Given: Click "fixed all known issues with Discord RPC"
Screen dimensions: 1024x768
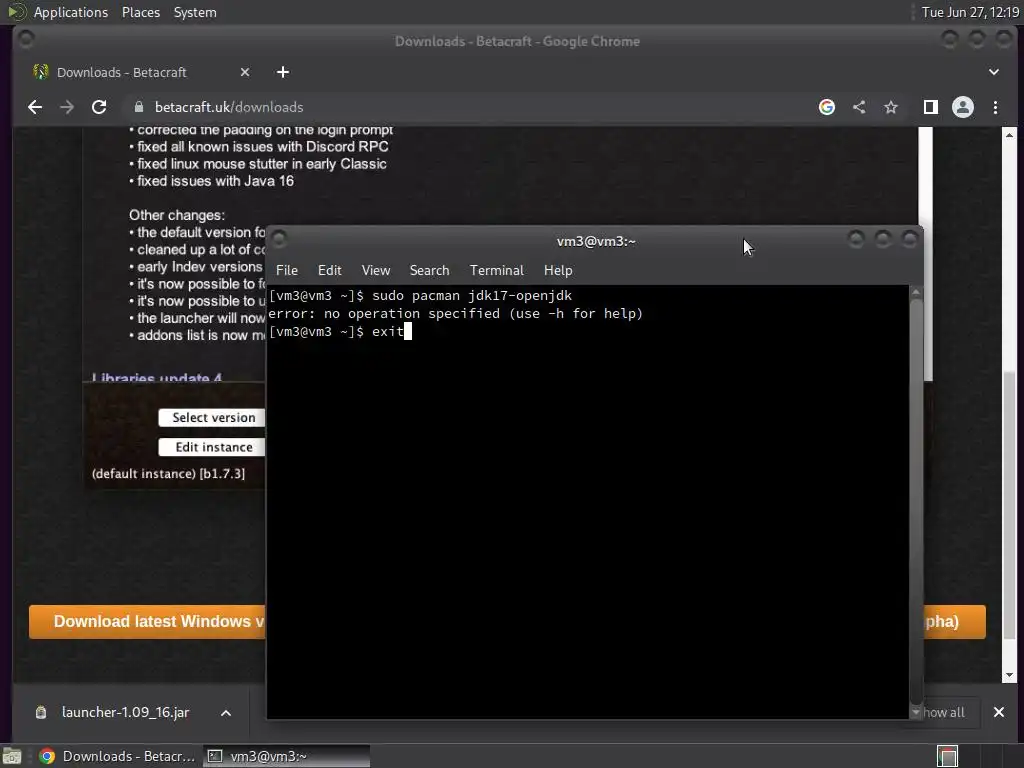Looking at the screenshot, I should pos(263,146).
